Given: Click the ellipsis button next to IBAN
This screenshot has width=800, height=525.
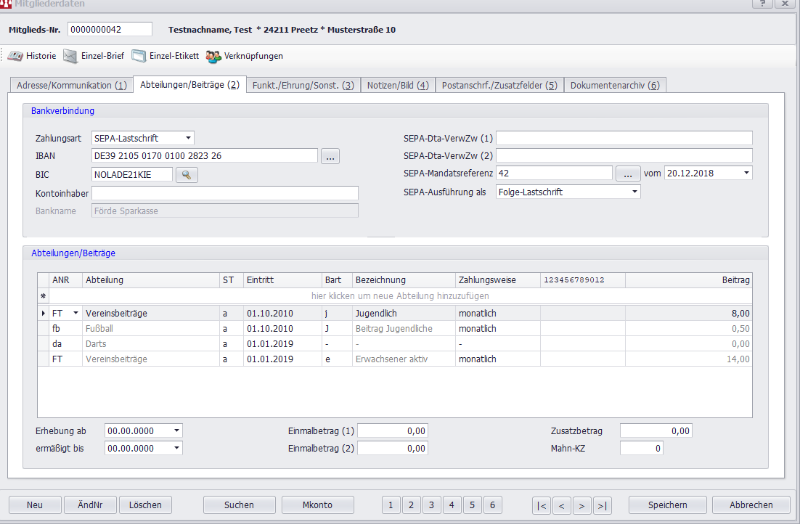Looking at the screenshot, I should (x=330, y=156).
